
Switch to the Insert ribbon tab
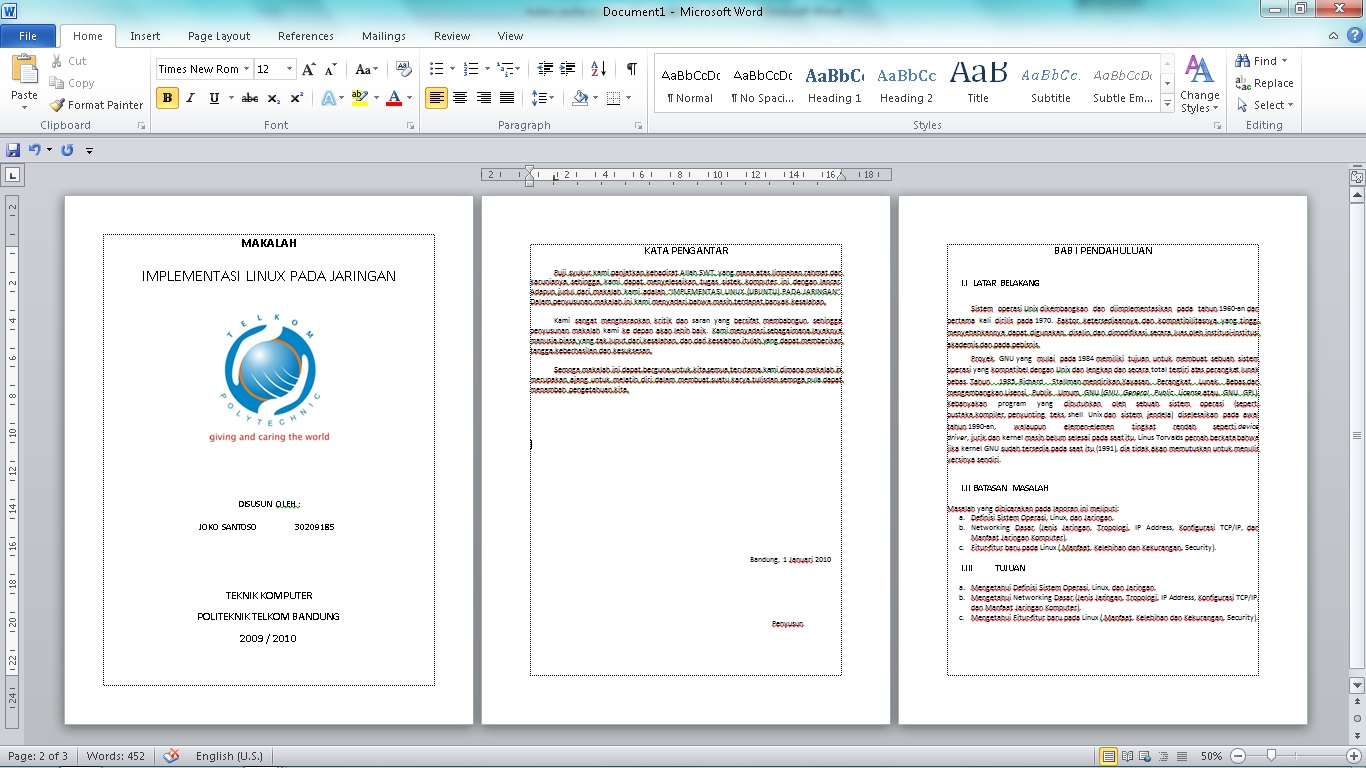click(x=145, y=35)
